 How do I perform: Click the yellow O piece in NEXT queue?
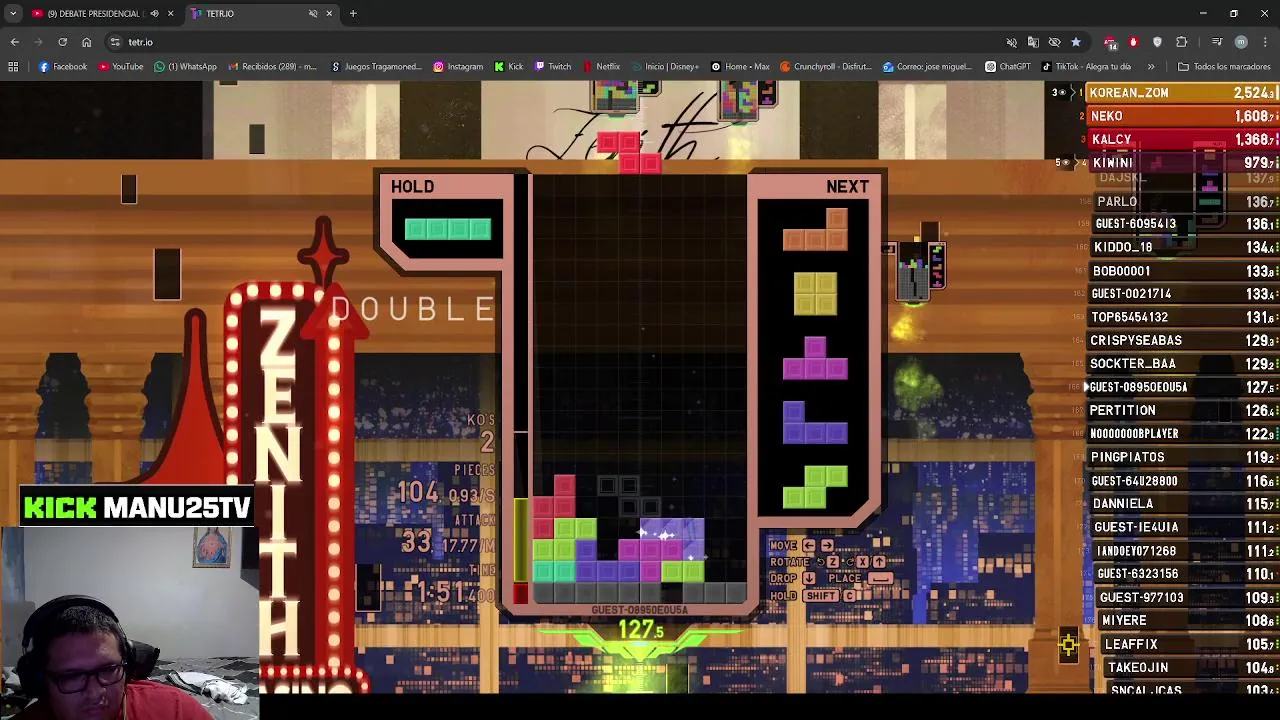[x=815, y=293]
